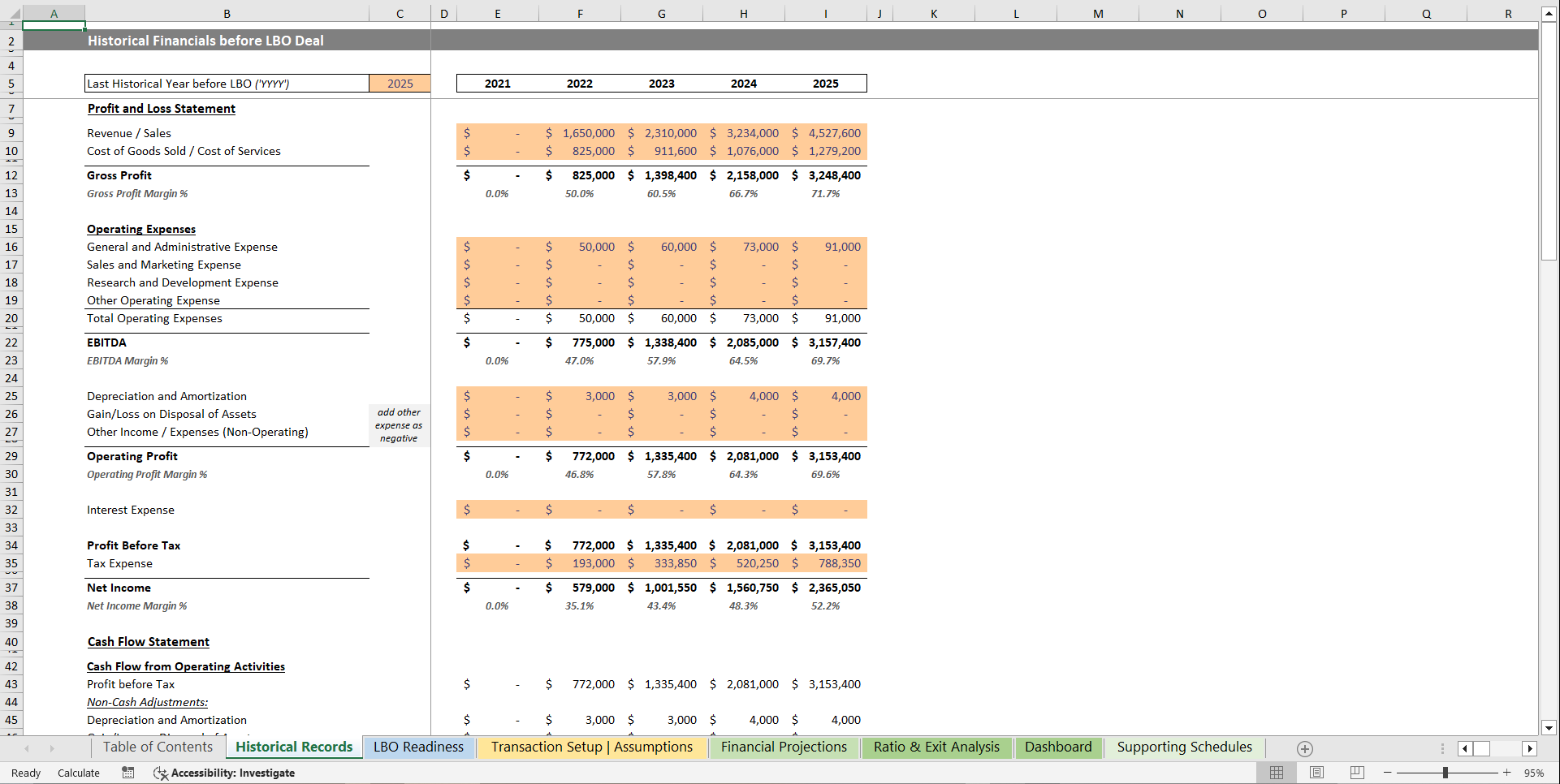Click the left sheet navigation arrow

tap(28, 748)
